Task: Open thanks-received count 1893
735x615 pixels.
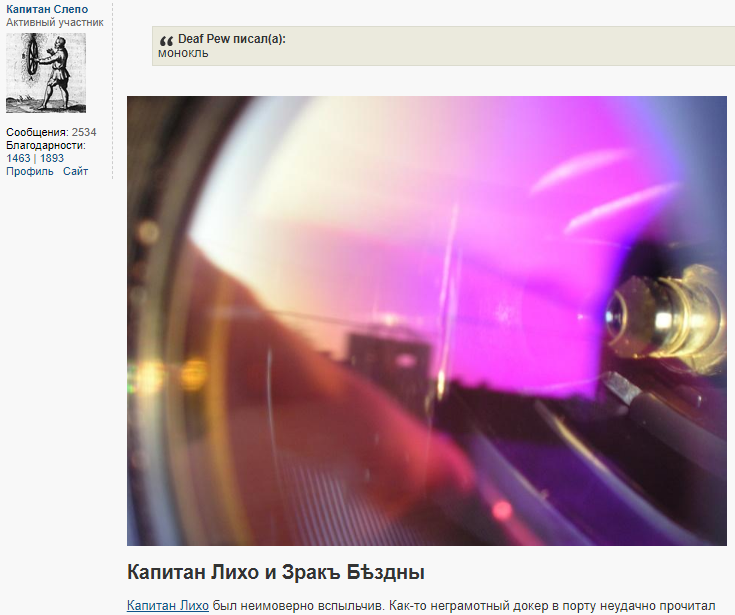Action: 52,158
